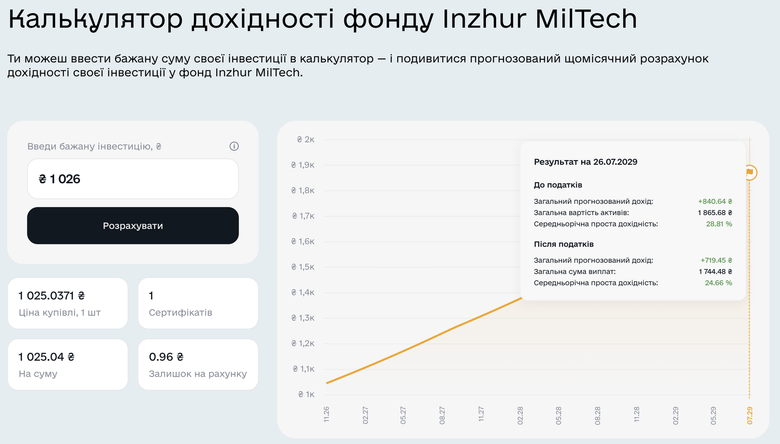Select the 1 025.04 ₴ value
Screen dimensions: 780x444
46,357
